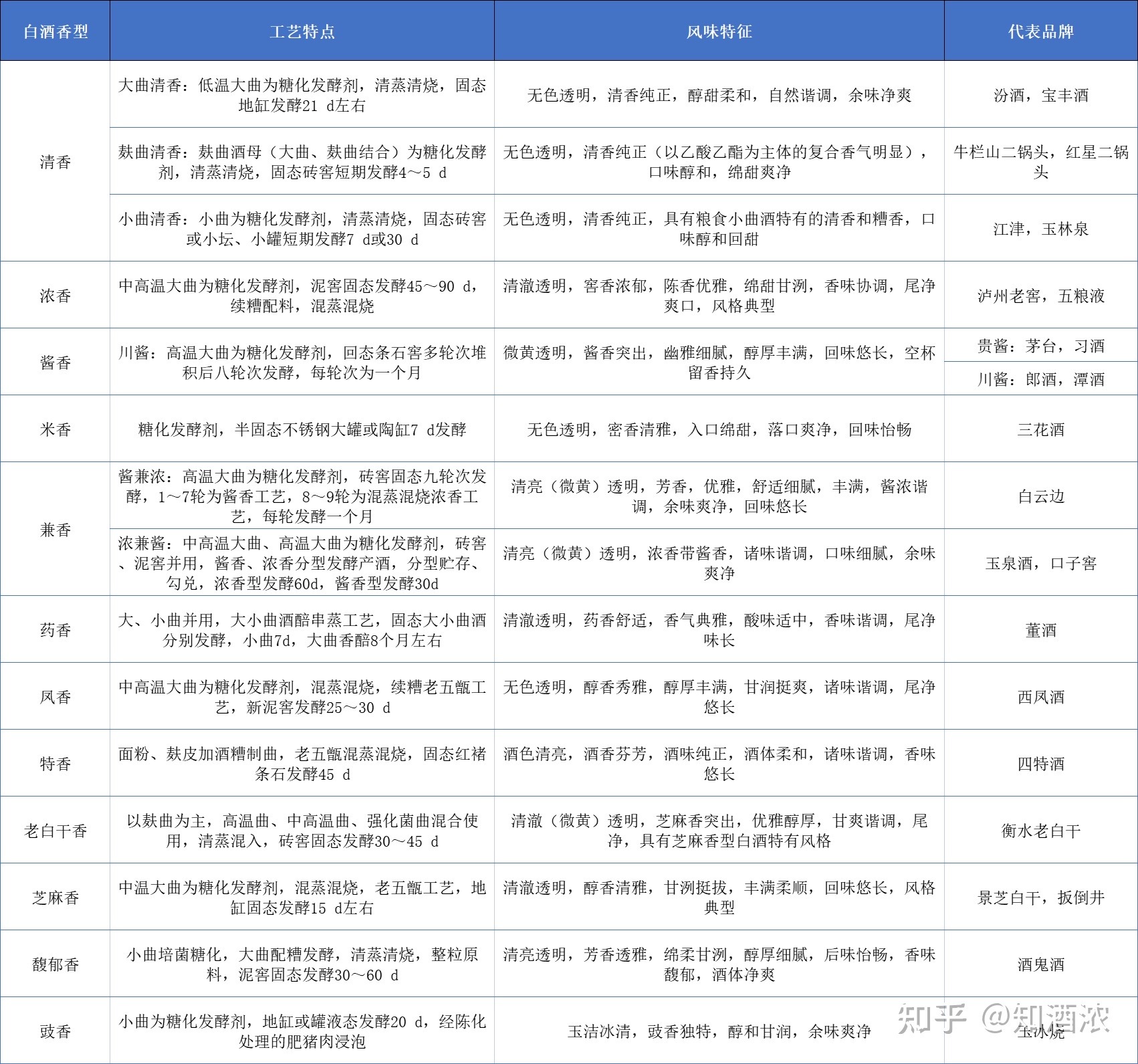Click the 西凤酒 brand cell

click(x=1041, y=696)
